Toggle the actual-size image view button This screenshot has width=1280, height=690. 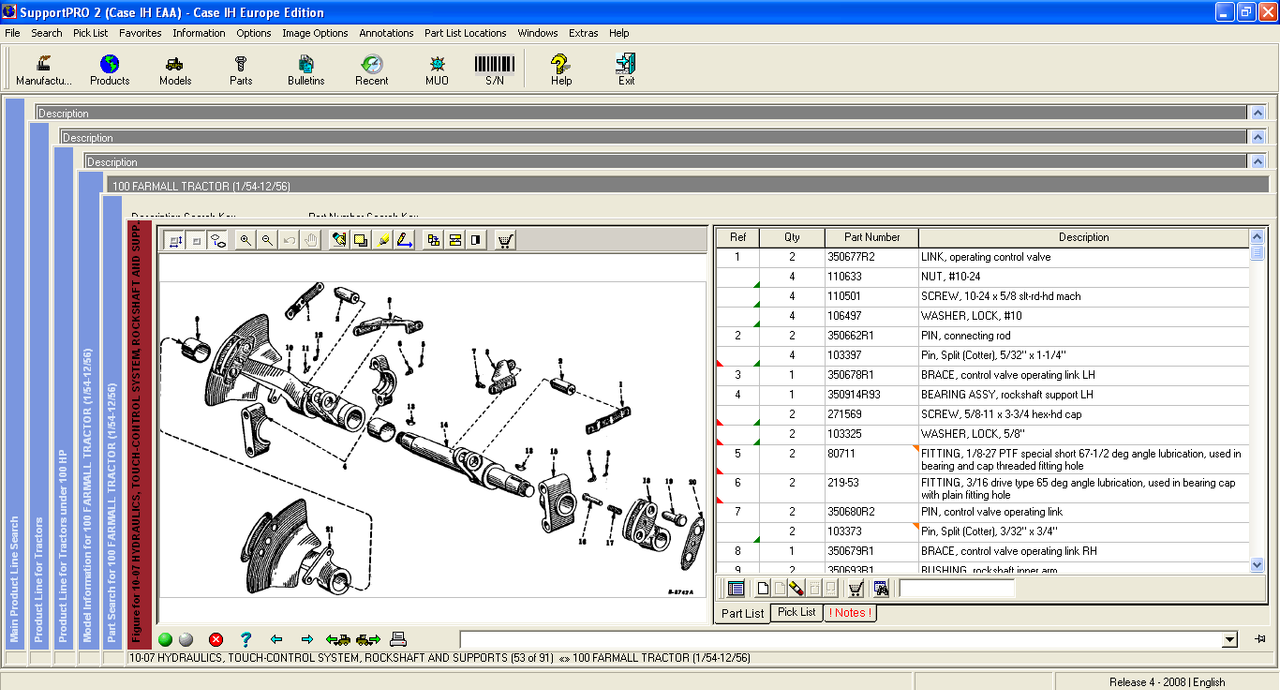[196, 240]
